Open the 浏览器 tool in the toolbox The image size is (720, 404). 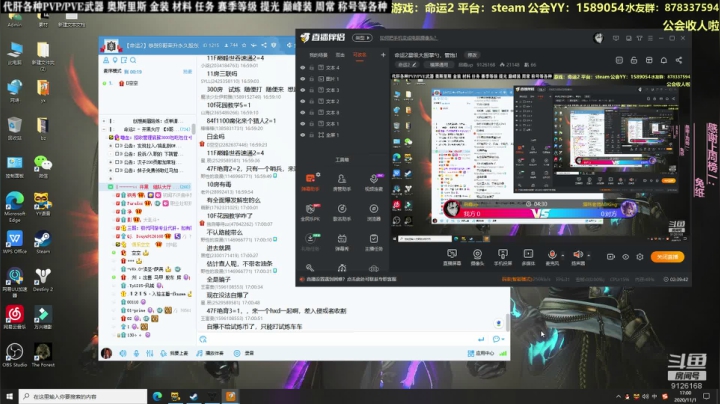coord(374,212)
